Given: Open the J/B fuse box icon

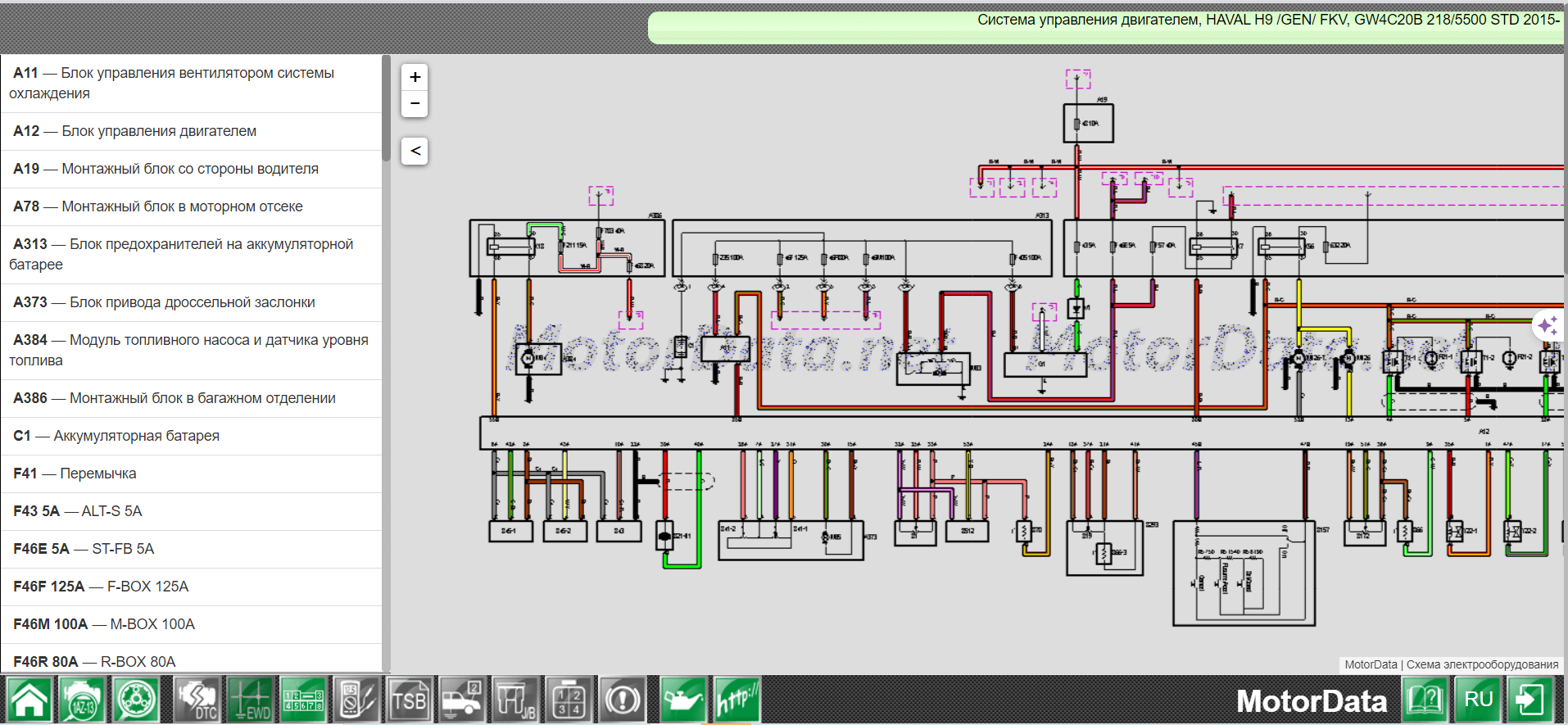Looking at the screenshot, I should 515,700.
